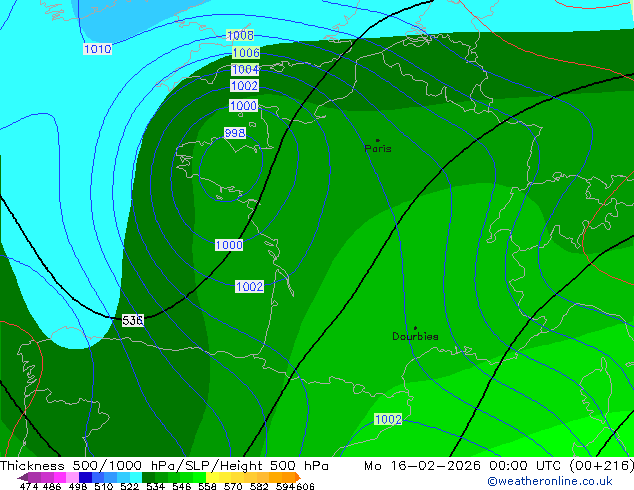Click the 1004 isobar label

[245, 70]
